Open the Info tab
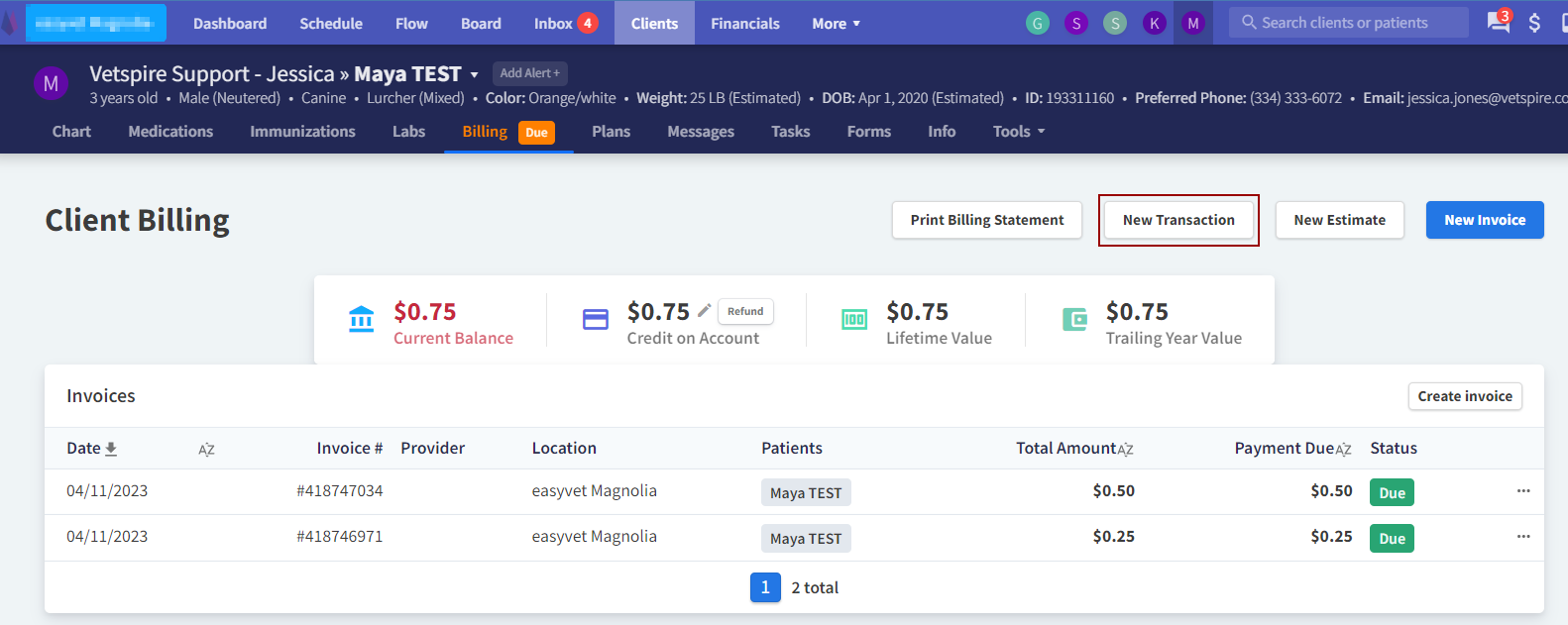Screen dimensions: 1568x625 pyautogui.click(x=942, y=132)
